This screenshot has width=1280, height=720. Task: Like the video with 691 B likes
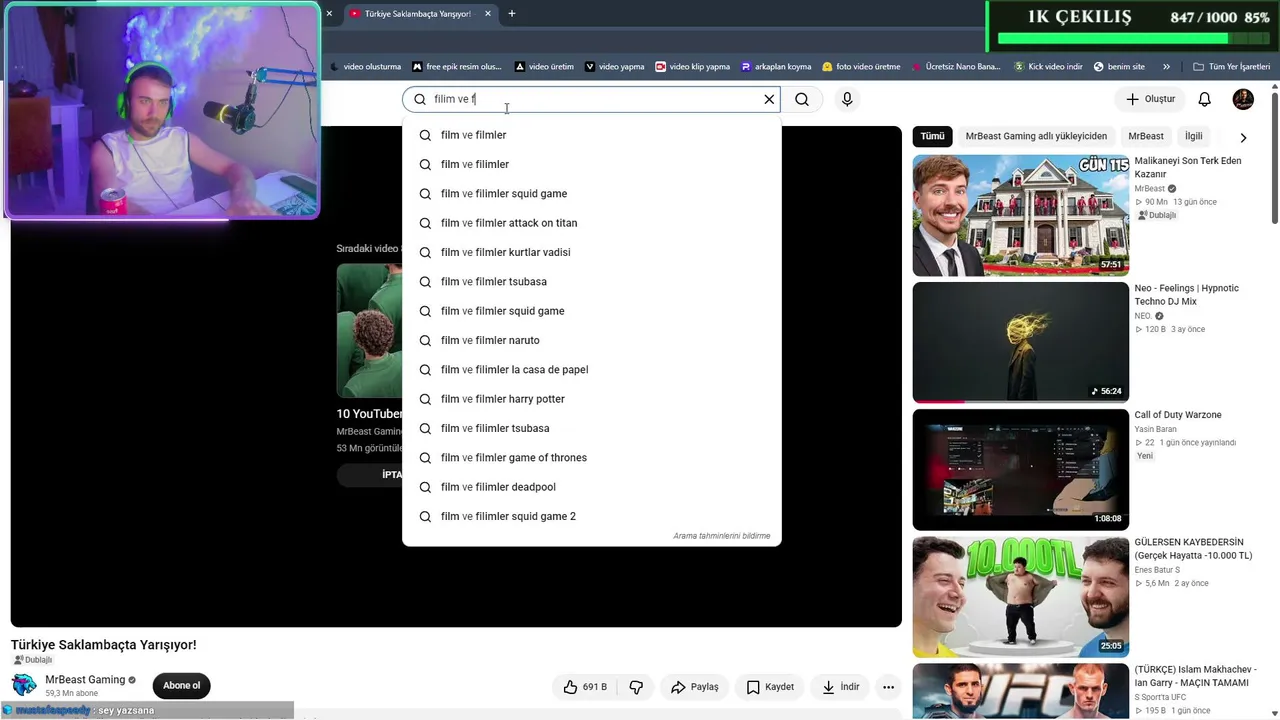tap(585, 687)
